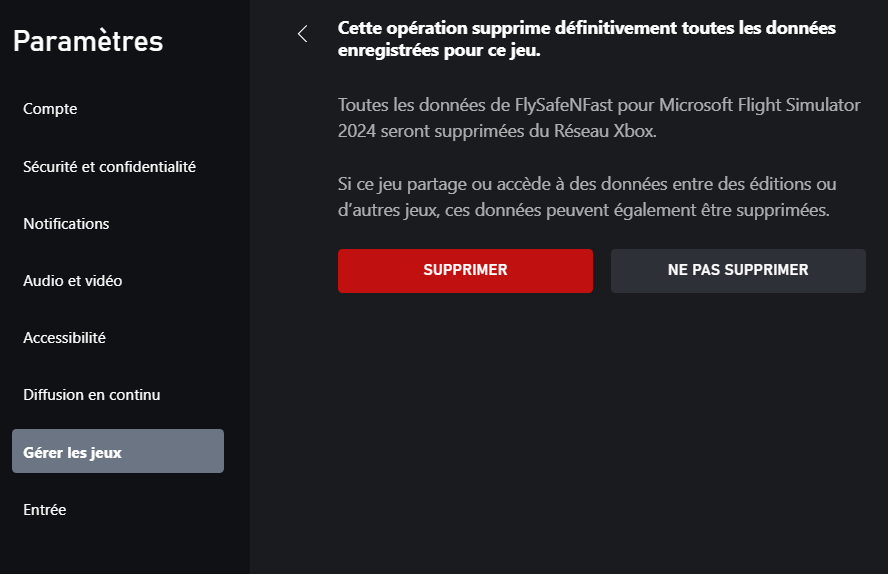
Task: Click the Paramètres heading
Action: (x=88, y=42)
